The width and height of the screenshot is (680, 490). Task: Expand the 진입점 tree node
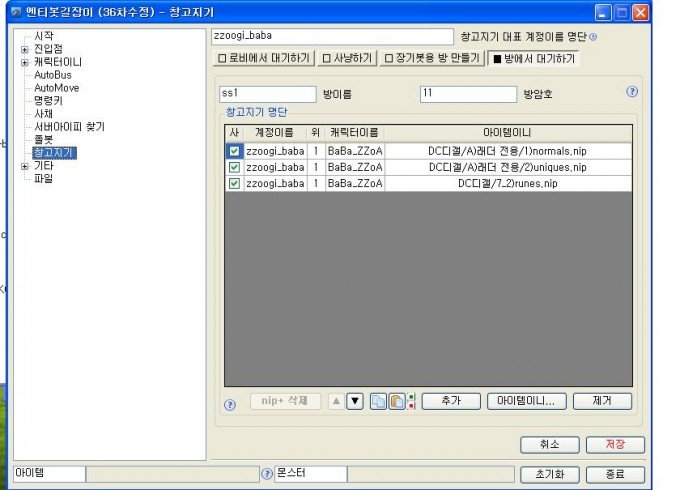pyautogui.click(x=24, y=49)
